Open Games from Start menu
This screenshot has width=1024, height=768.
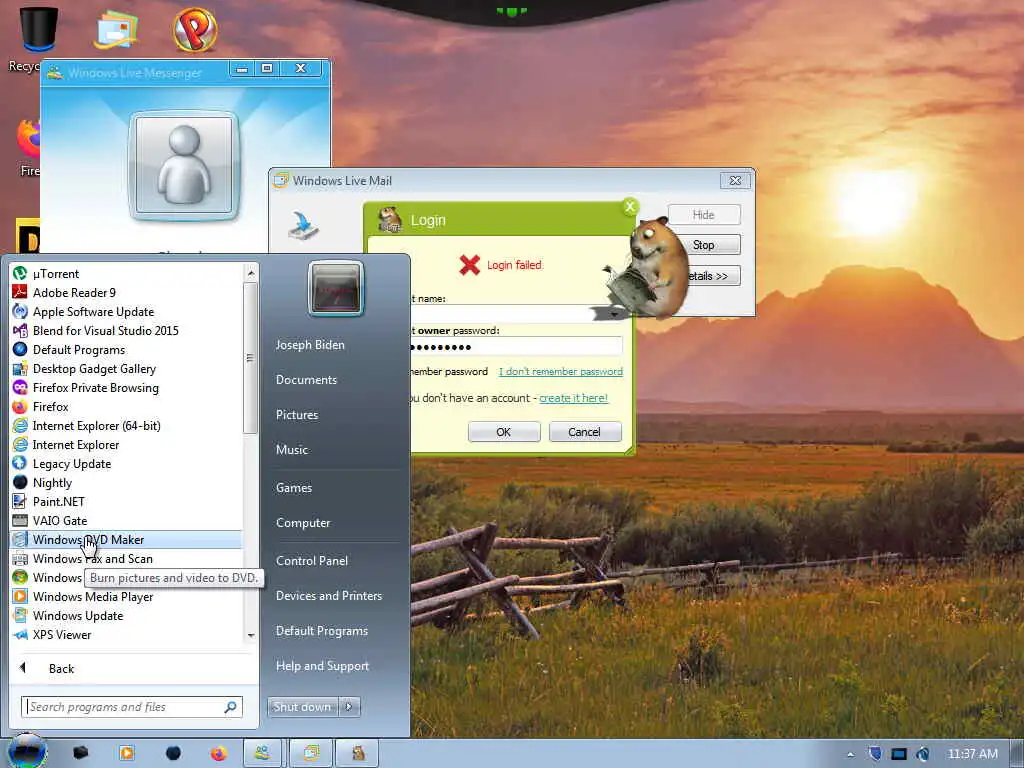[x=294, y=488]
